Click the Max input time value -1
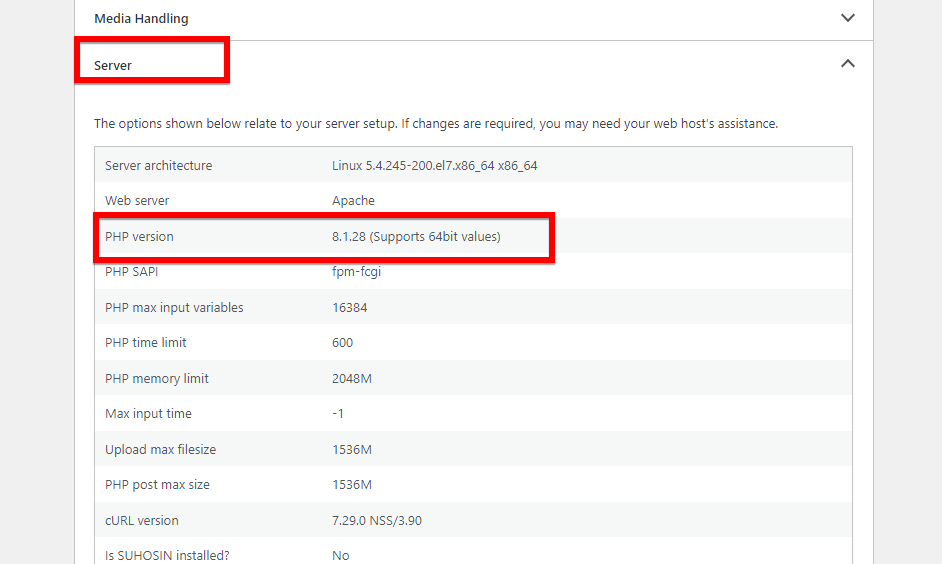The height and width of the screenshot is (564, 942). tap(339, 413)
